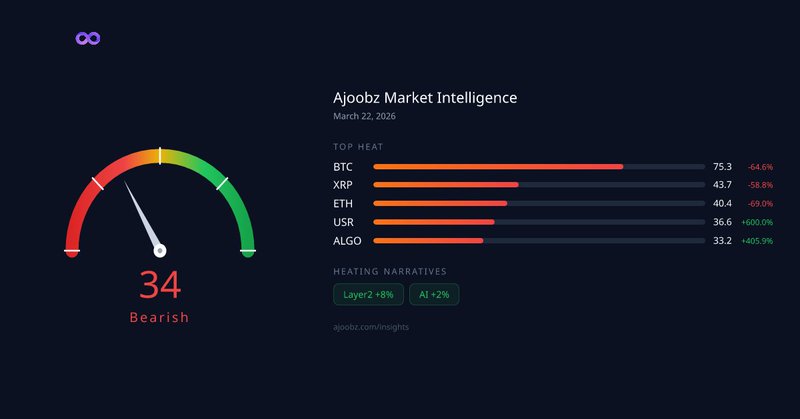This screenshot has height=419, width=800.
Task: Click the green right end of gauge
Action: [247, 251]
